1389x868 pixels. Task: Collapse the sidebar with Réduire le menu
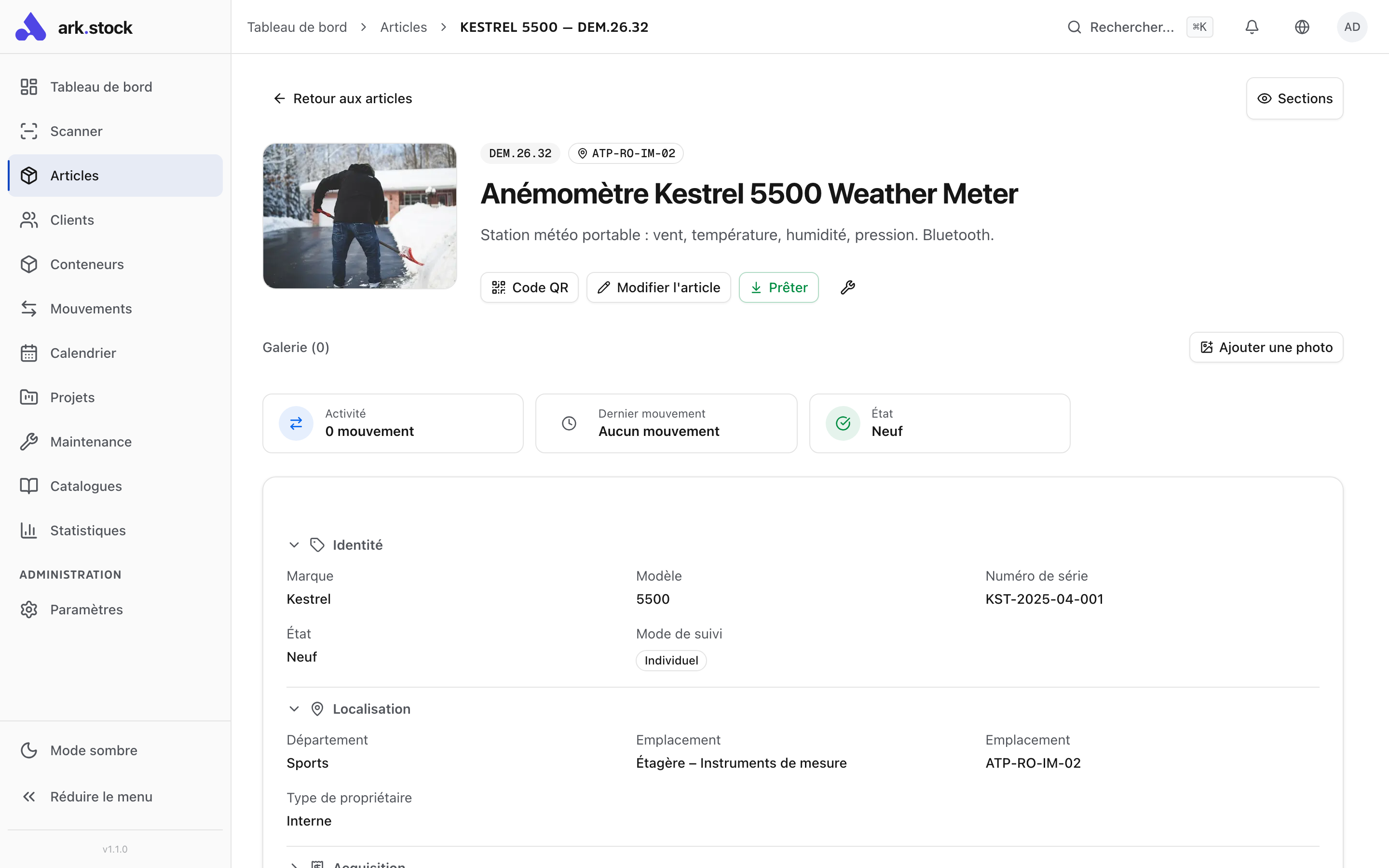(101, 797)
